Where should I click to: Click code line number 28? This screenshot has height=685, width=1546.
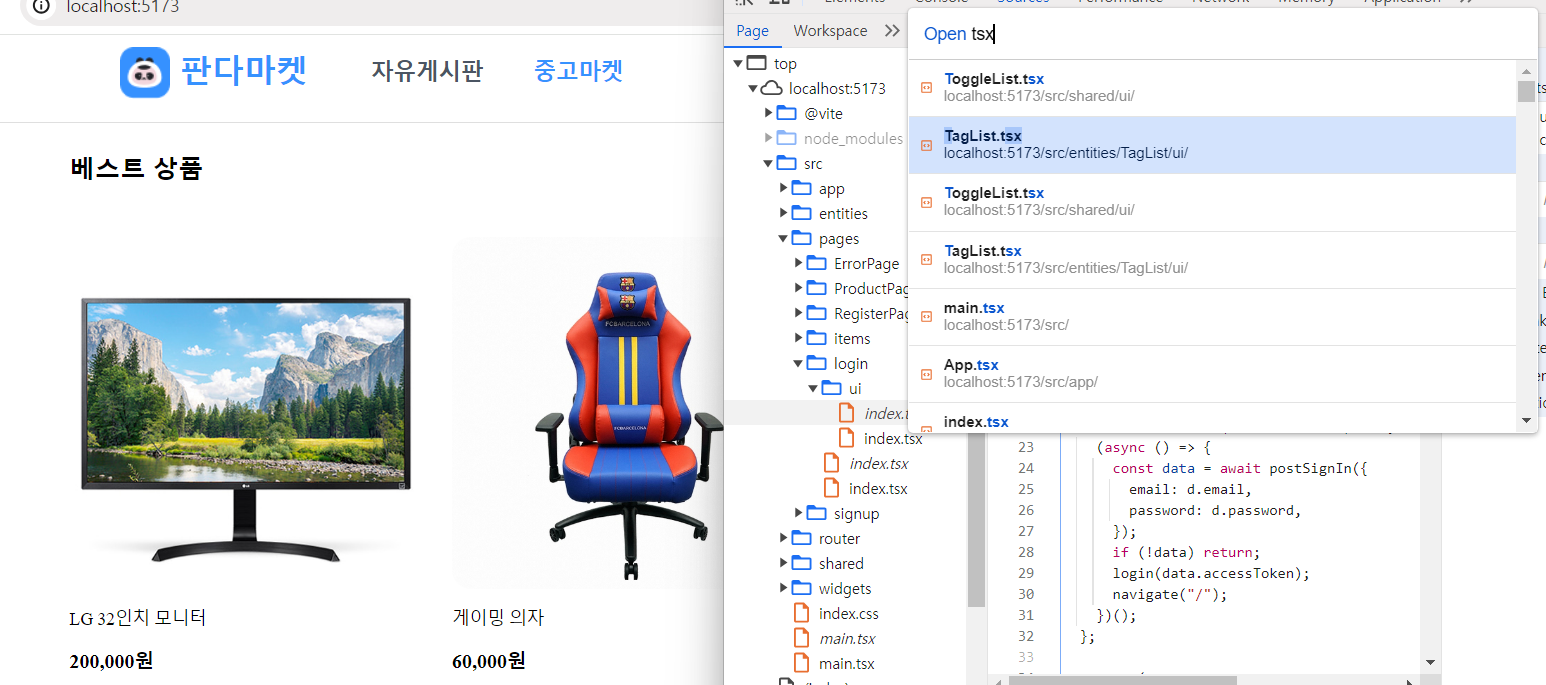1025,552
